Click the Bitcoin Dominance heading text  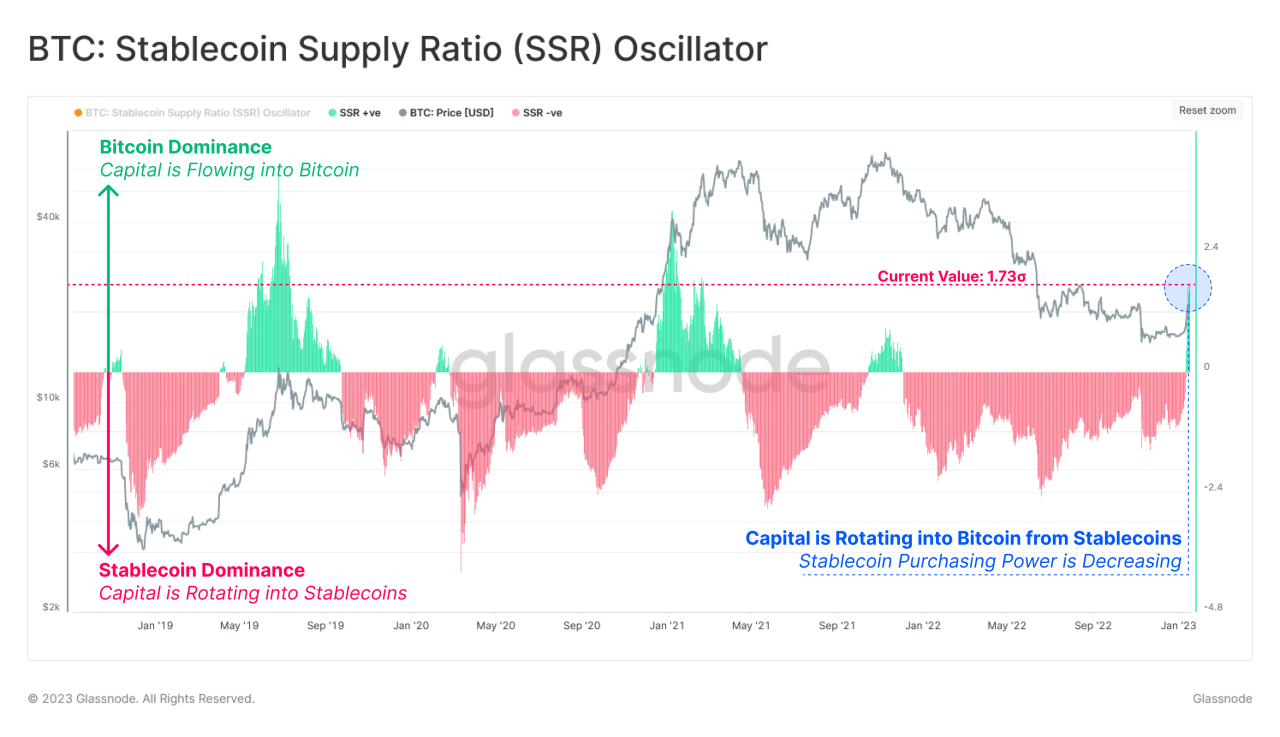pyautogui.click(x=185, y=148)
